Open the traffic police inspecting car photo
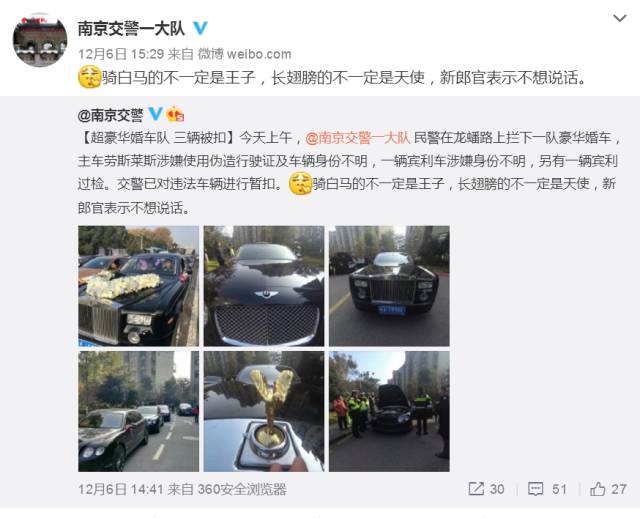Screen dimensions: 640x518 pyautogui.click(x=389, y=411)
